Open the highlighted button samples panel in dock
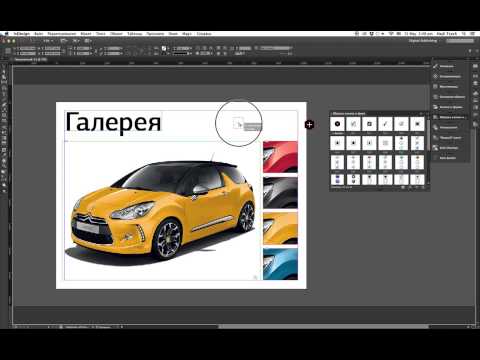The width and height of the screenshot is (480, 360). 449,117
